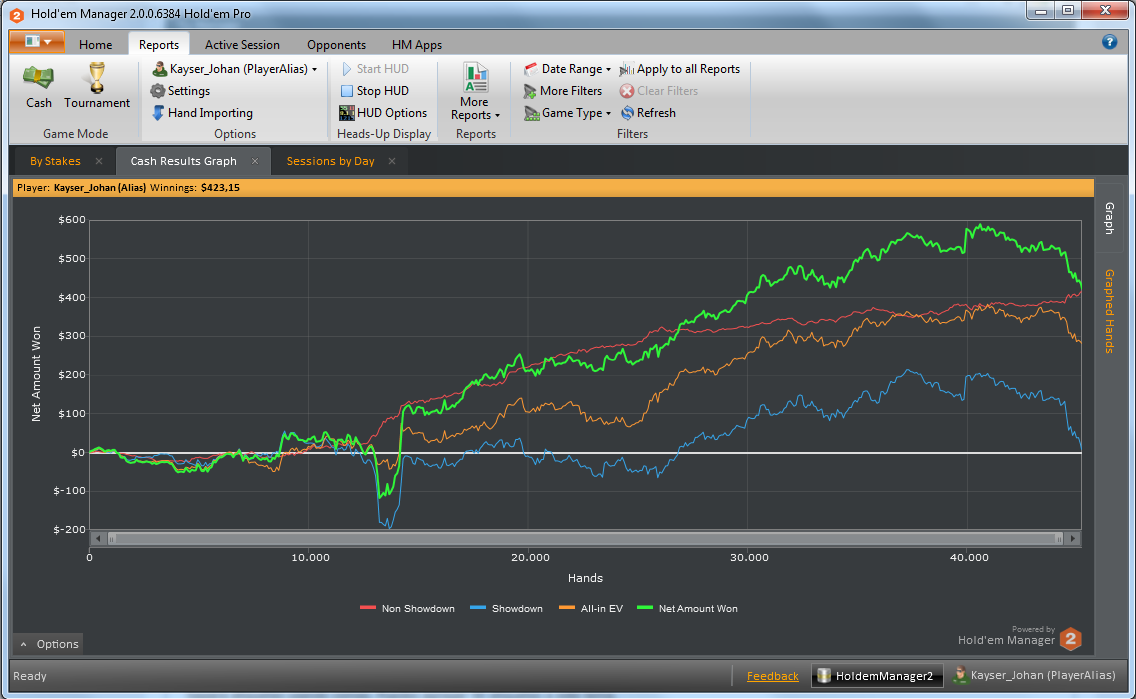The height and width of the screenshot is (699, 1136).
Task: Close the Sessions by Day tab
Action: [392, 161]
